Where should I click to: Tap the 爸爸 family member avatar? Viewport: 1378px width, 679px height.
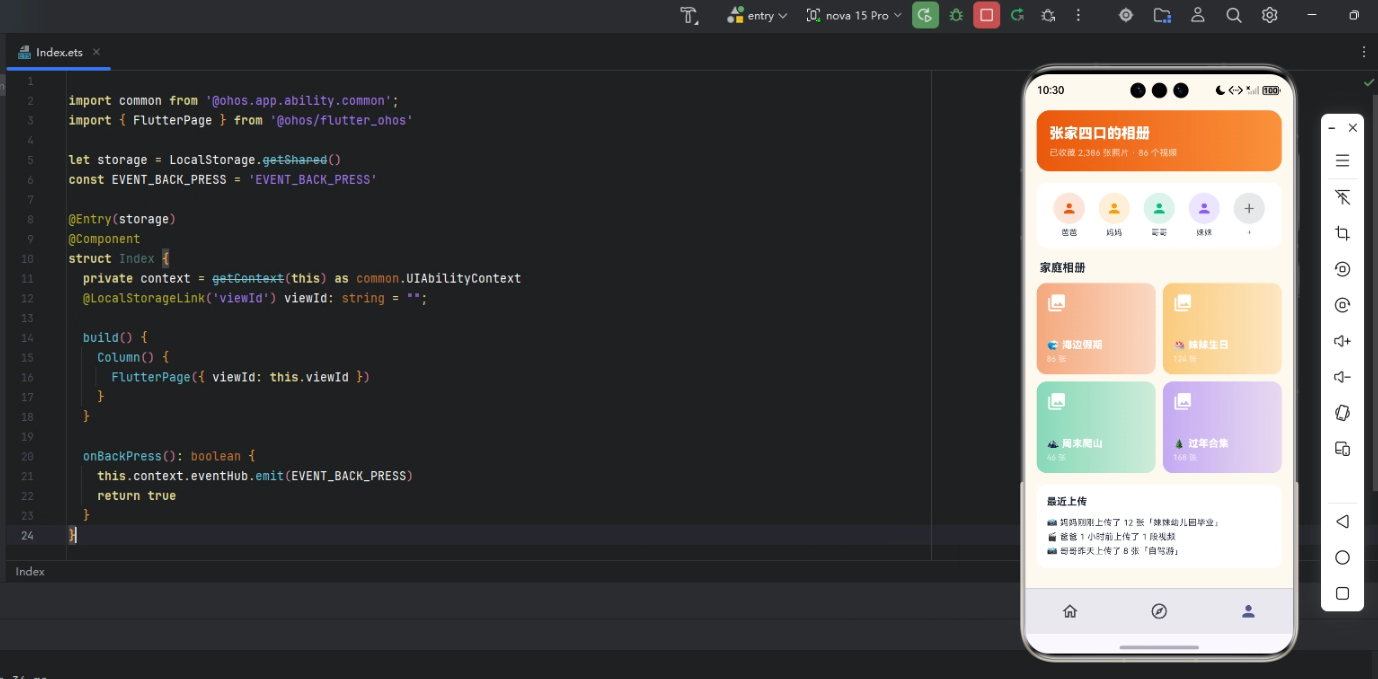pos(1069,208)
